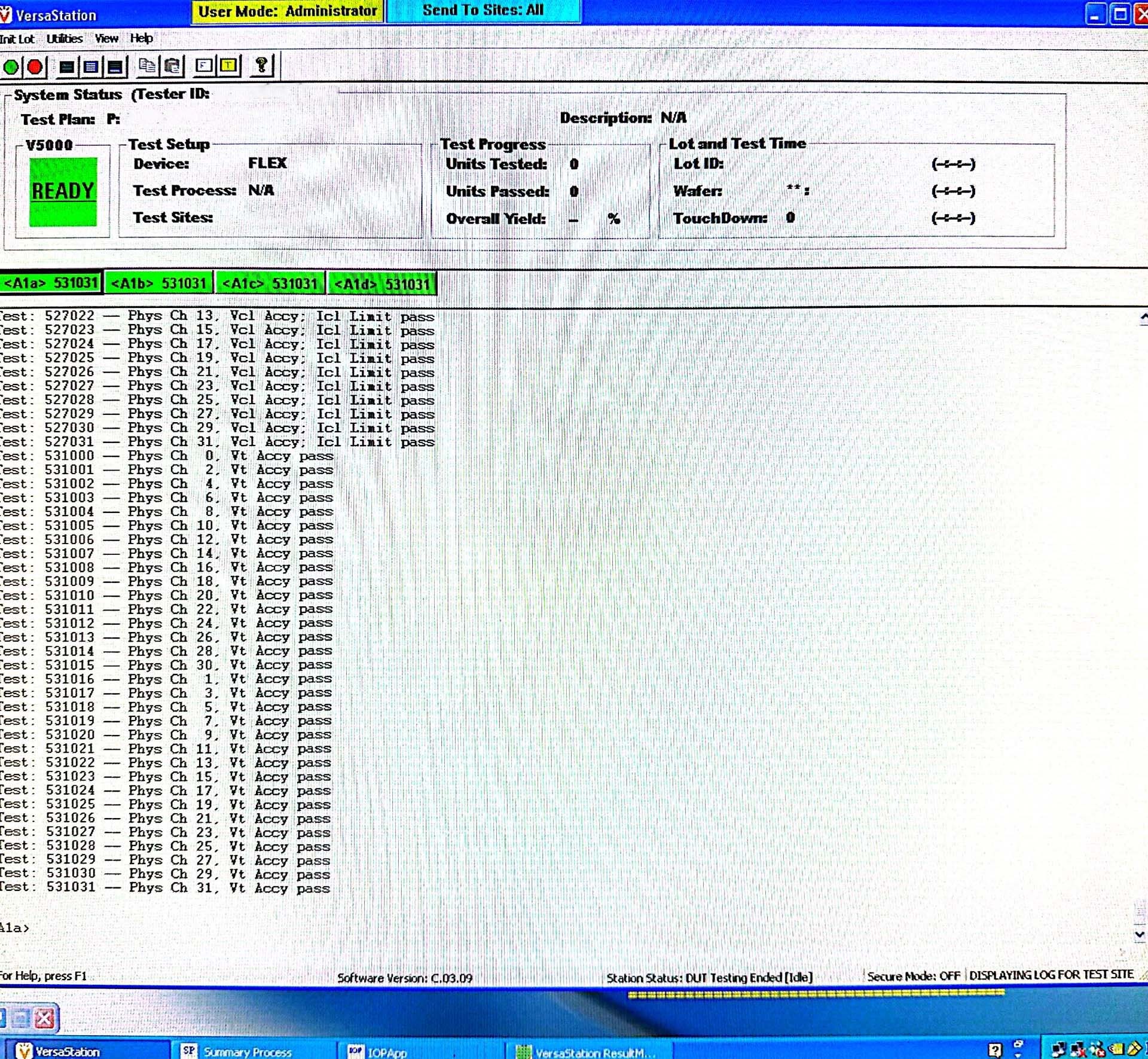Click log line Test: 531016 Phys Ch 1
Image resolution: width=1148 pixels, height=1059 pixels.
coord(166,679)
